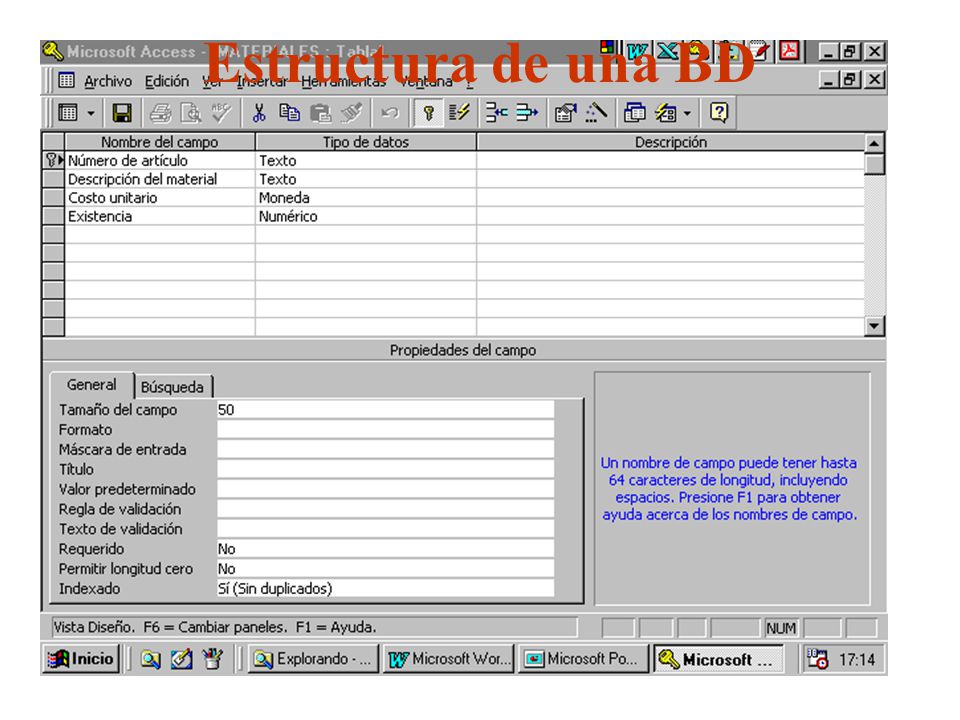Switch to the General properties tab
Image resolution: width=960 pixels, height=720 pixels.
coord(91,384)
